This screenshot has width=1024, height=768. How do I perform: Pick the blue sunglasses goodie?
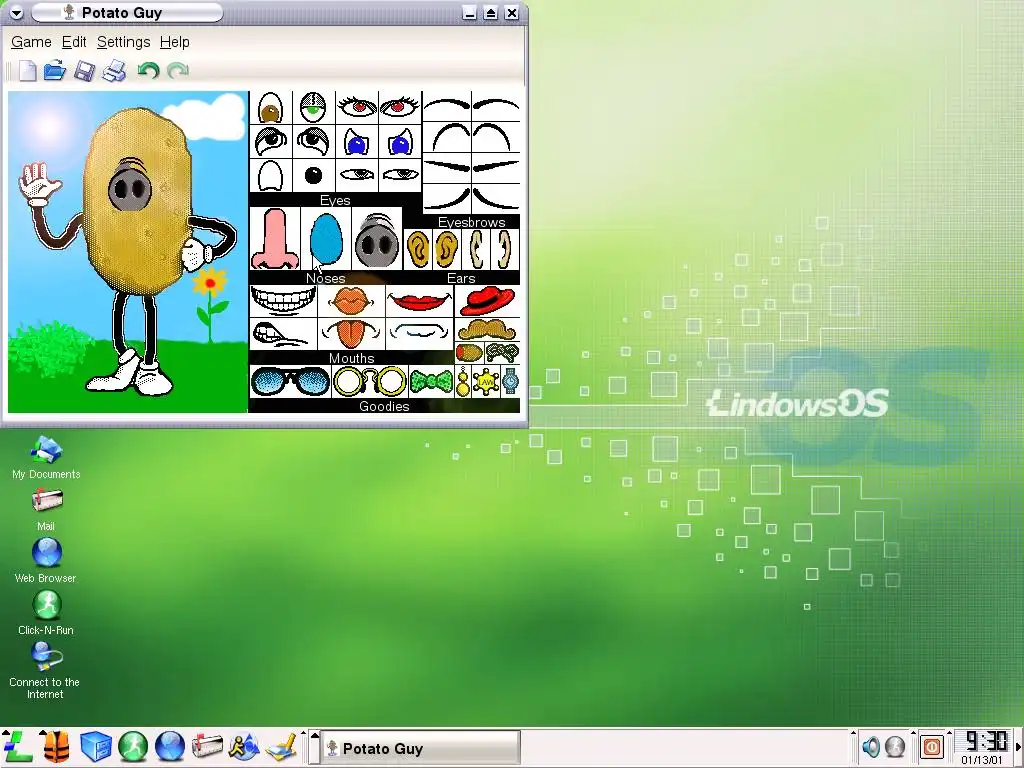point(291,381)
